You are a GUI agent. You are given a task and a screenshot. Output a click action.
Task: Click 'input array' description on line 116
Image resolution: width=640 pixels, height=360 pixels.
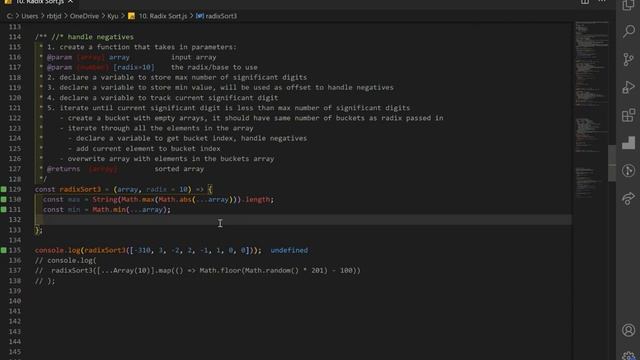pyautogui.click(x=193, y=57)
